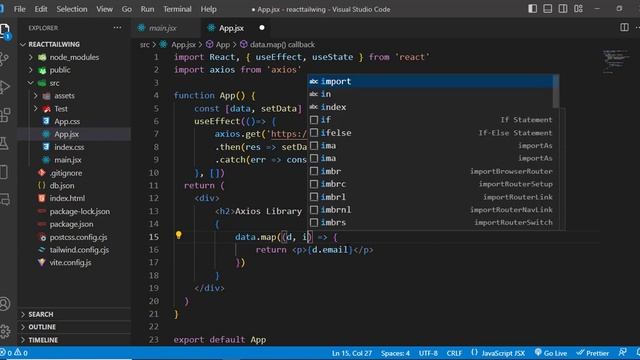Open the Selection menu
Viewport: 640px width, 360px height.
pyautogui.click(x=72, y=9)
